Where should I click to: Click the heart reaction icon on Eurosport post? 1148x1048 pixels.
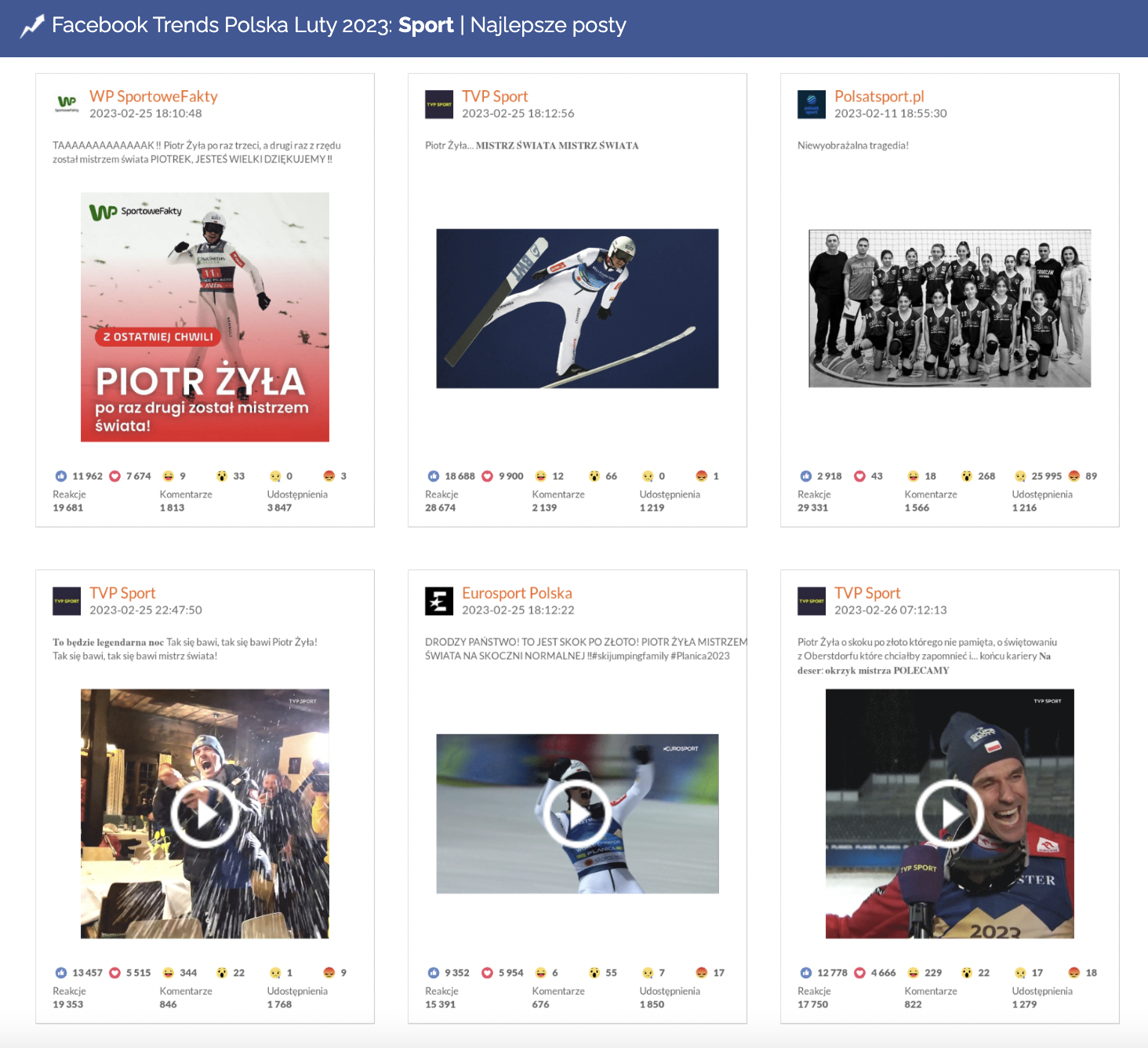point(487,973)
